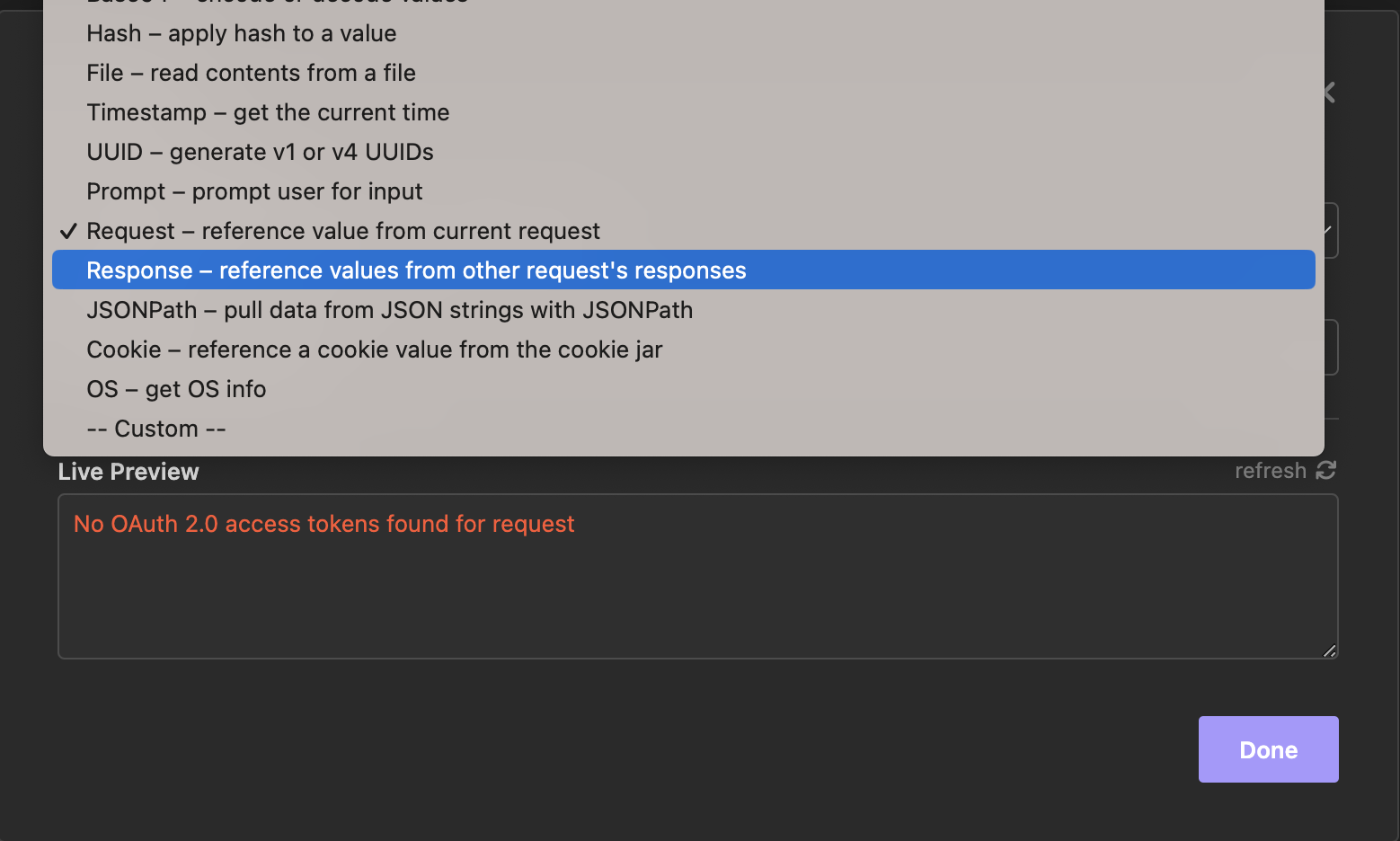Click the refresh text link
Screen dimensions: 1400x841
[x=1270, y=471]
